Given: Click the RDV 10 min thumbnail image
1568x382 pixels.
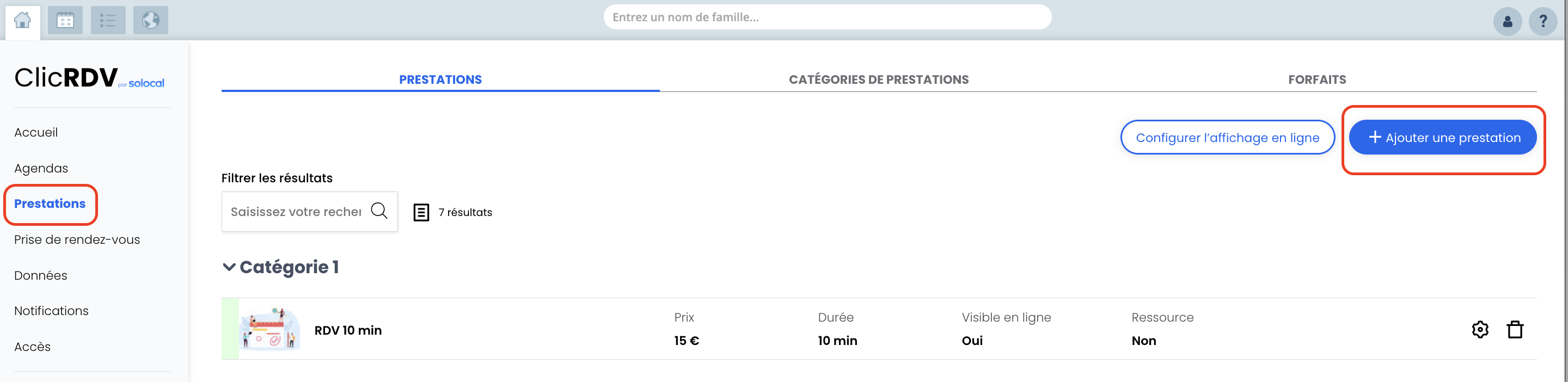Looking at the screenshot, I should (x=270, y=329).
